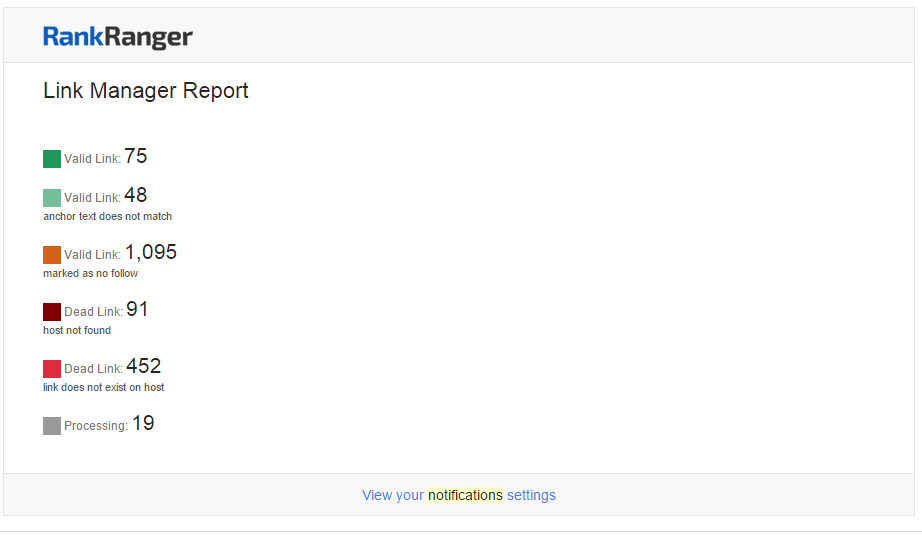The width and height of the screenshot is (922, 536).
Task: Click the valid link count 75
Action: [136, 156]
